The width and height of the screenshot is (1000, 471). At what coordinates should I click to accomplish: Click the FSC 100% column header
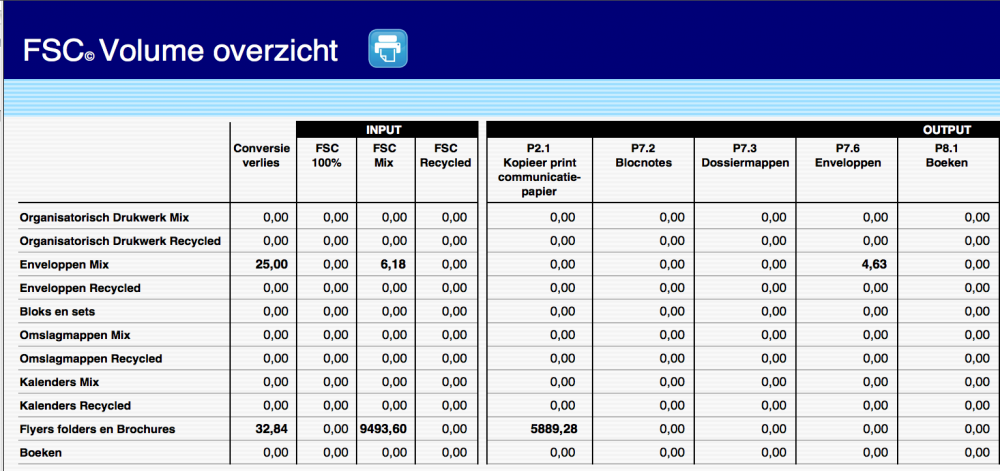[326, 155]
